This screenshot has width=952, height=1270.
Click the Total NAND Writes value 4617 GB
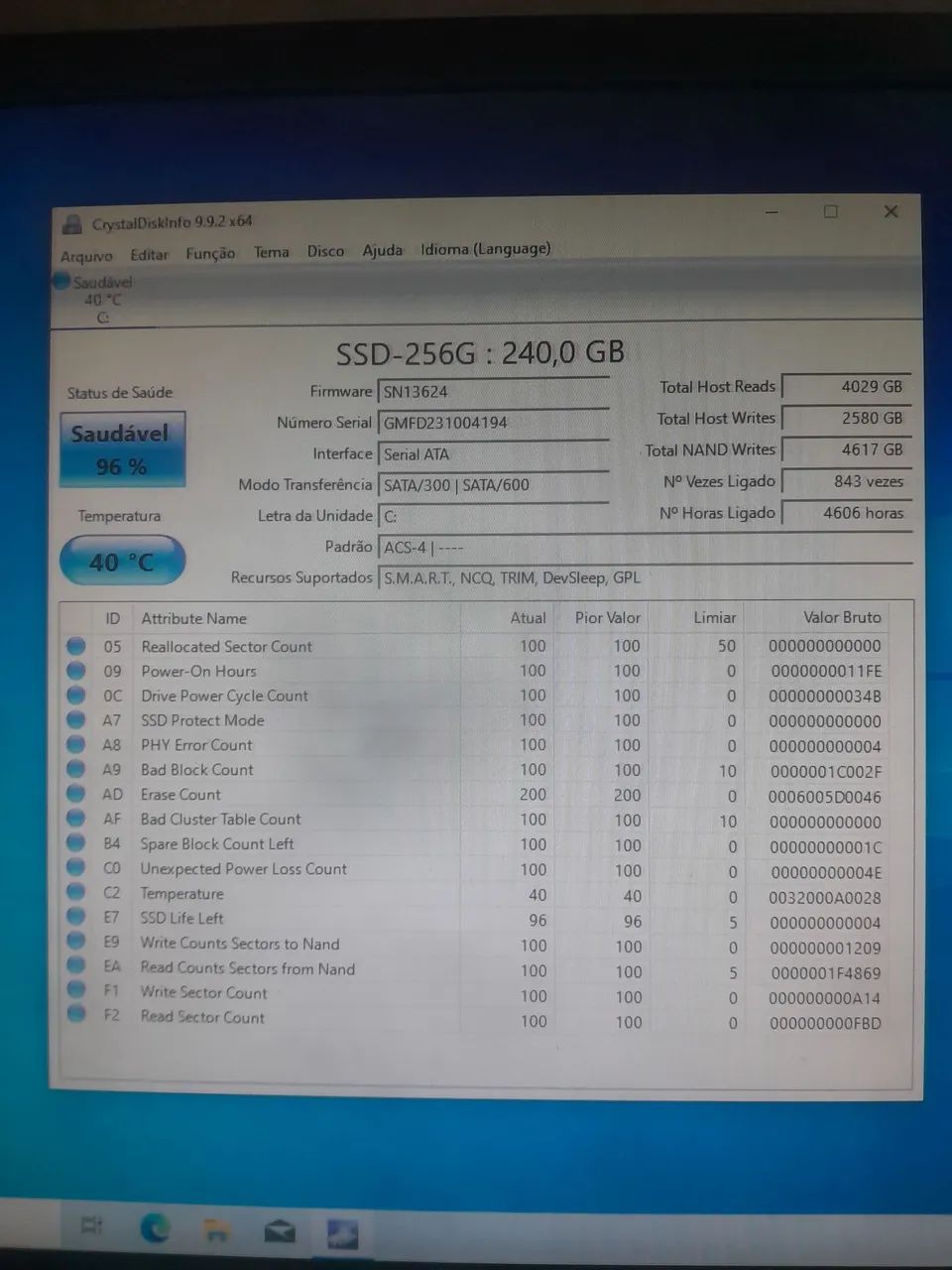click(847, 449)
